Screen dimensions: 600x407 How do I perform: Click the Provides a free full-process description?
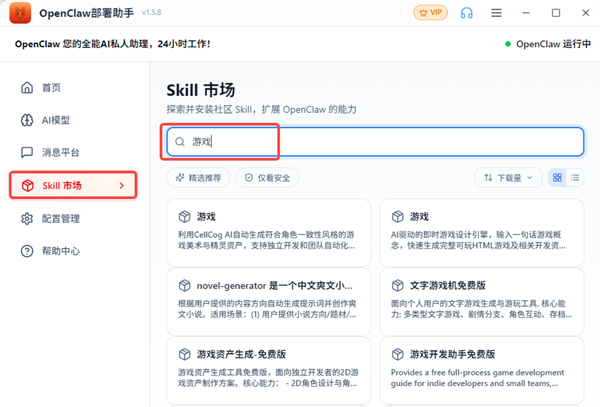[x=477, y=378]
